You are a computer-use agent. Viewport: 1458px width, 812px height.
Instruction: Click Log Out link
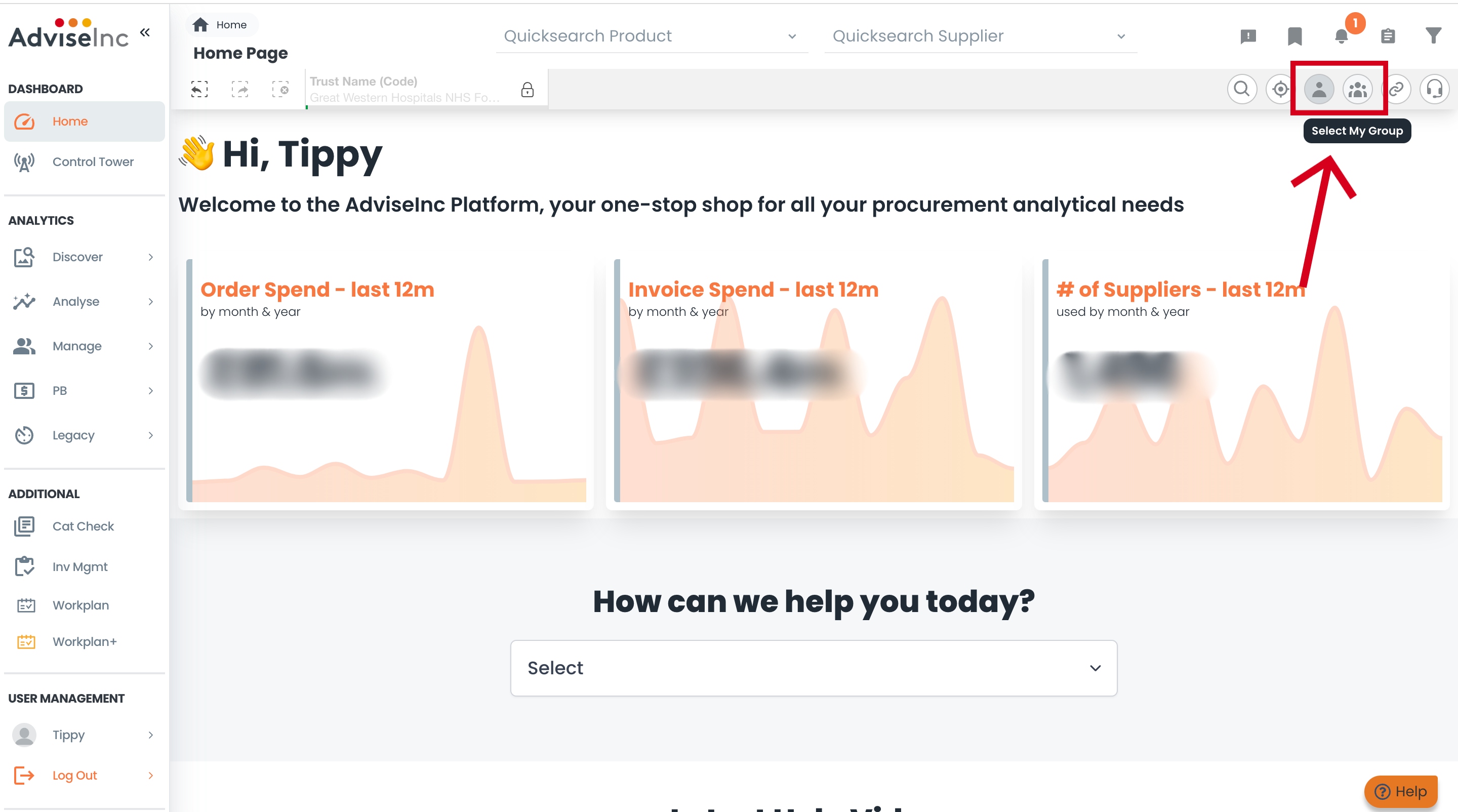(x=75, y=775)
